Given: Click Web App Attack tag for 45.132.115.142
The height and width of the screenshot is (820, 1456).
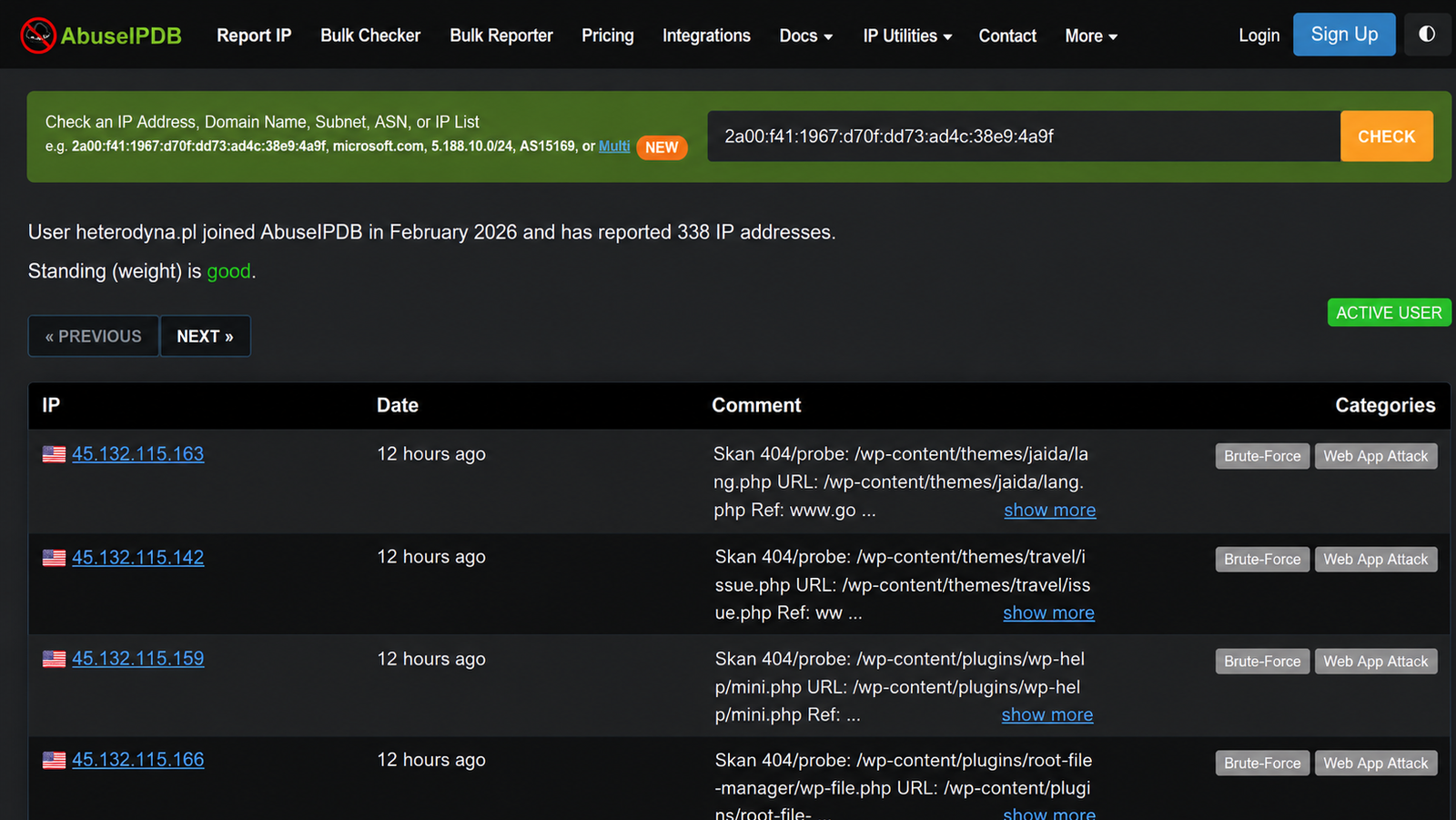Looking at the screenshot, I should (1376, 559).
